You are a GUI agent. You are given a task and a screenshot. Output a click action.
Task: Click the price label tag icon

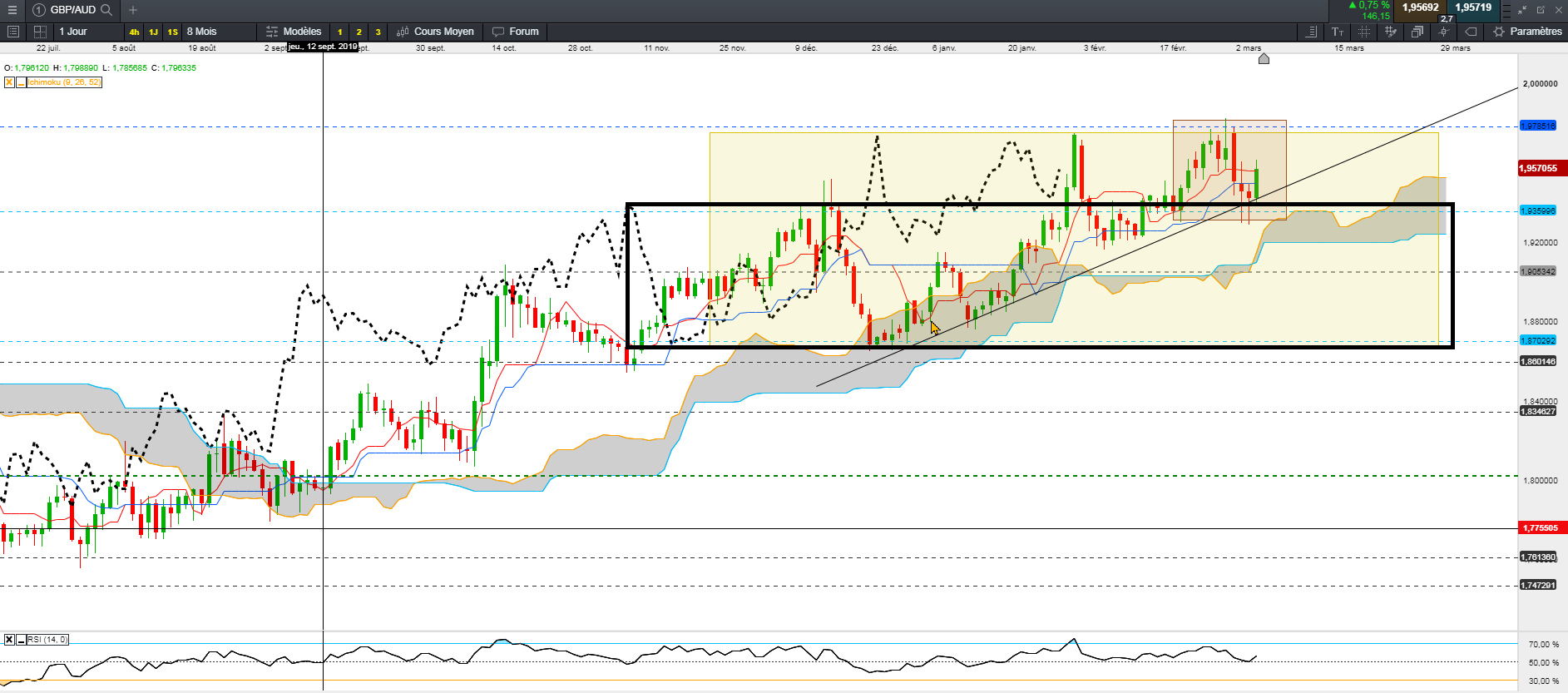1471,32
